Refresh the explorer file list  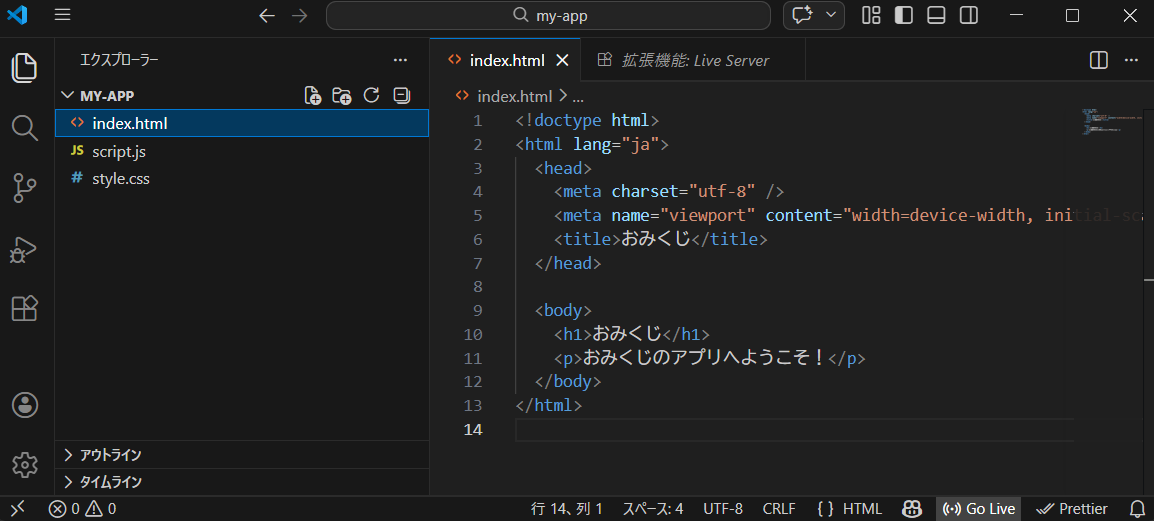click(371, 96)
